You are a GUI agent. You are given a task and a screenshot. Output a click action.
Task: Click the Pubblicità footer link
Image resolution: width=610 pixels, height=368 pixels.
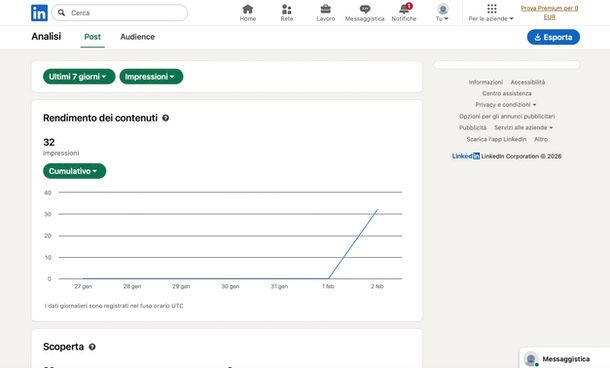click(x=472, y=128)
